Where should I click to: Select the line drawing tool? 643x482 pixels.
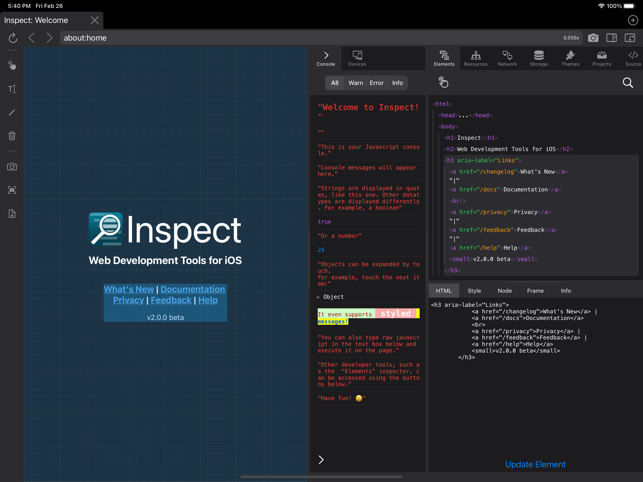tap(12, 112)
